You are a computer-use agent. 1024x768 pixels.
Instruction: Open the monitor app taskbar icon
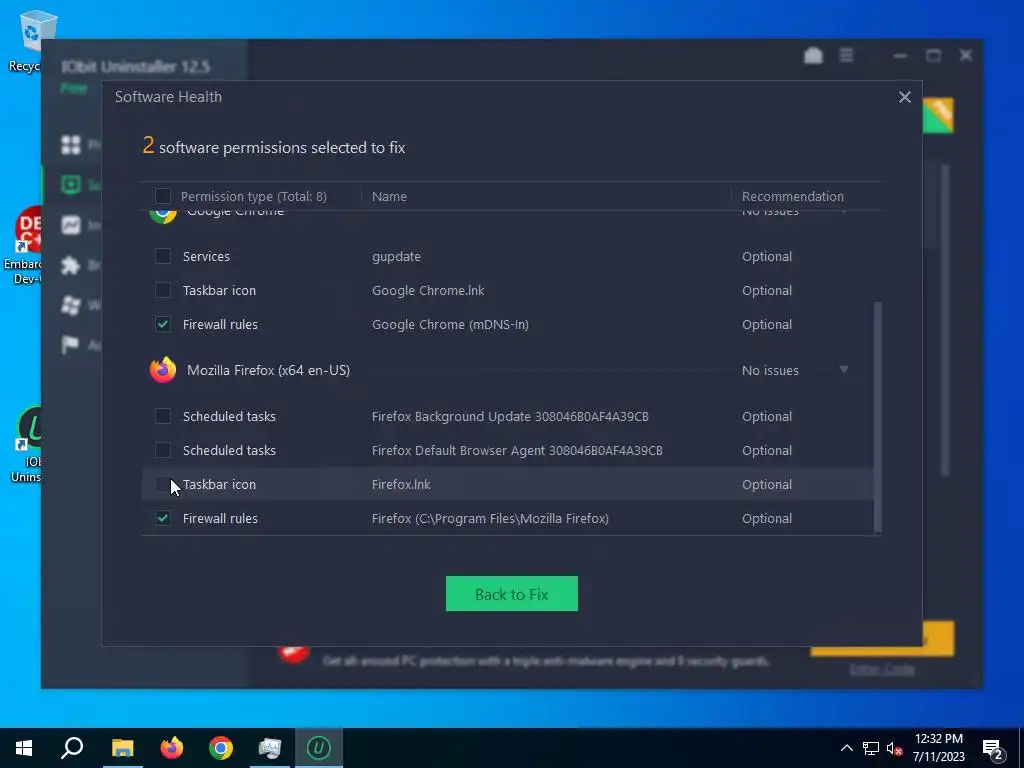pos(270,748)
